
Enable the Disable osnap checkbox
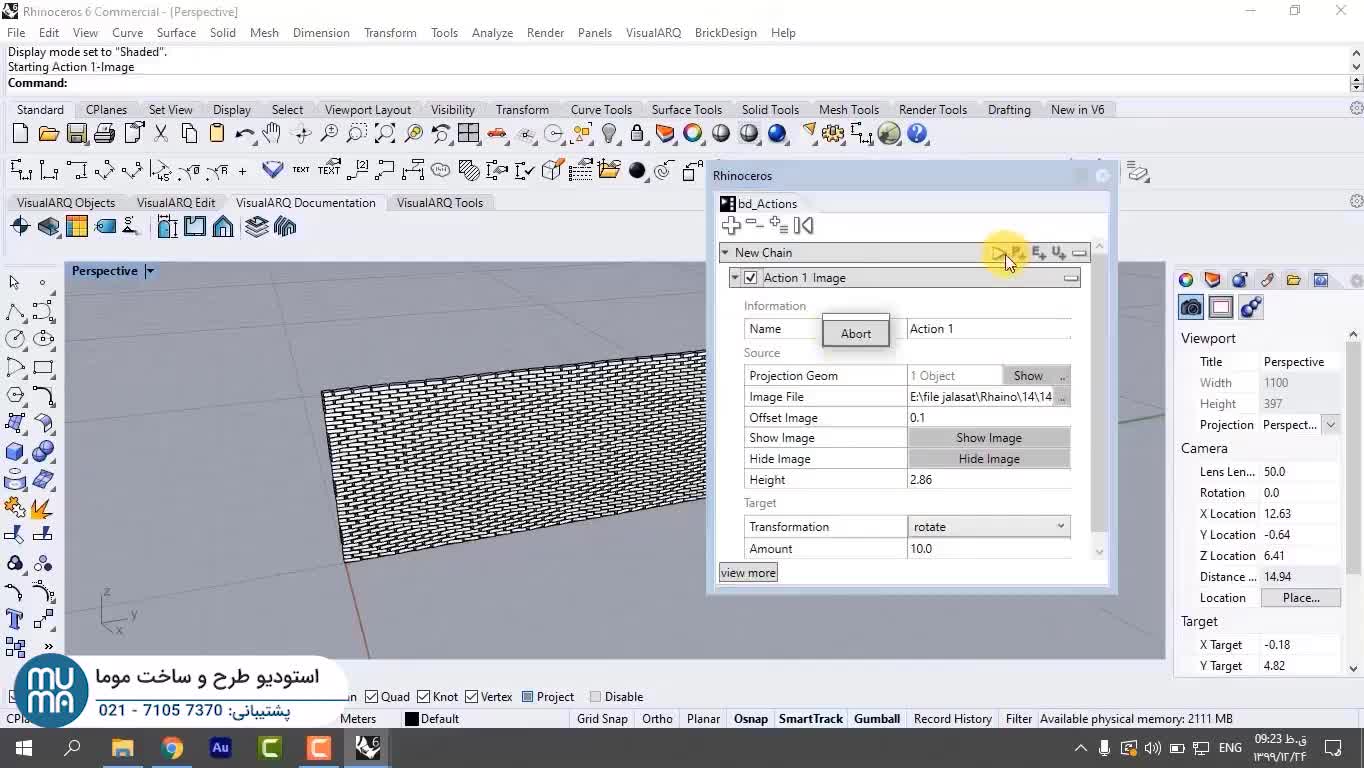click(x=595, y=697)
